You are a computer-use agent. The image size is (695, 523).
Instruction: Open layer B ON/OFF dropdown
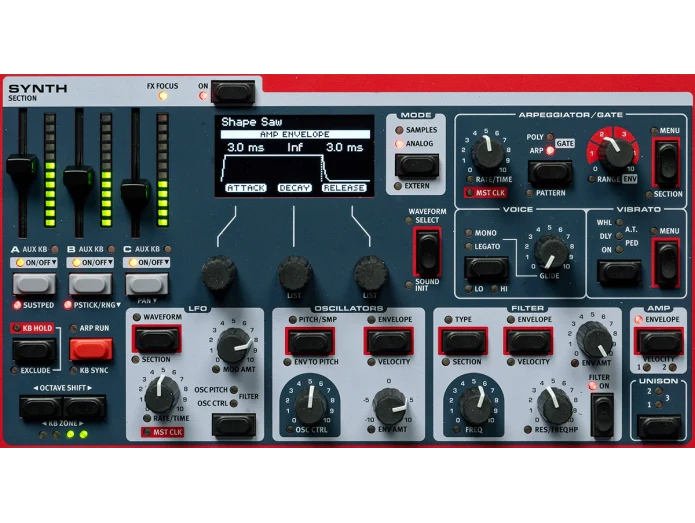click(x=89, y=263)
